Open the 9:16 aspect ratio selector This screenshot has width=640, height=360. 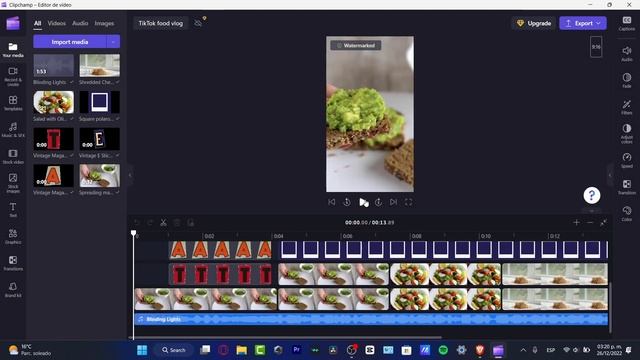[x=596, y=47]
